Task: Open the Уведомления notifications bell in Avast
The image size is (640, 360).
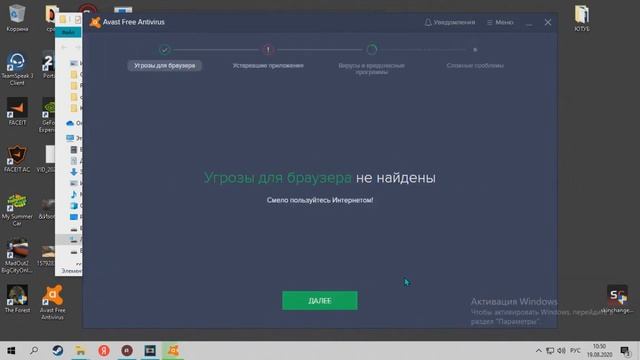Action: 449,22
